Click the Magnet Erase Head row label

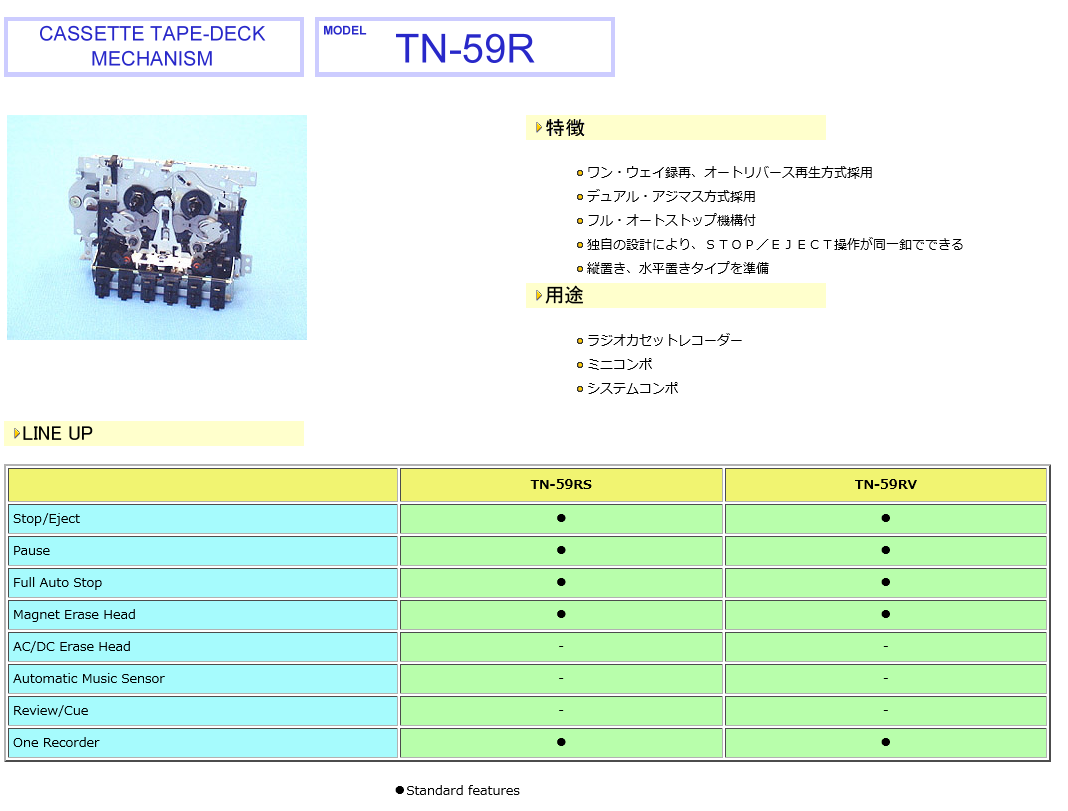click(74, 615)
